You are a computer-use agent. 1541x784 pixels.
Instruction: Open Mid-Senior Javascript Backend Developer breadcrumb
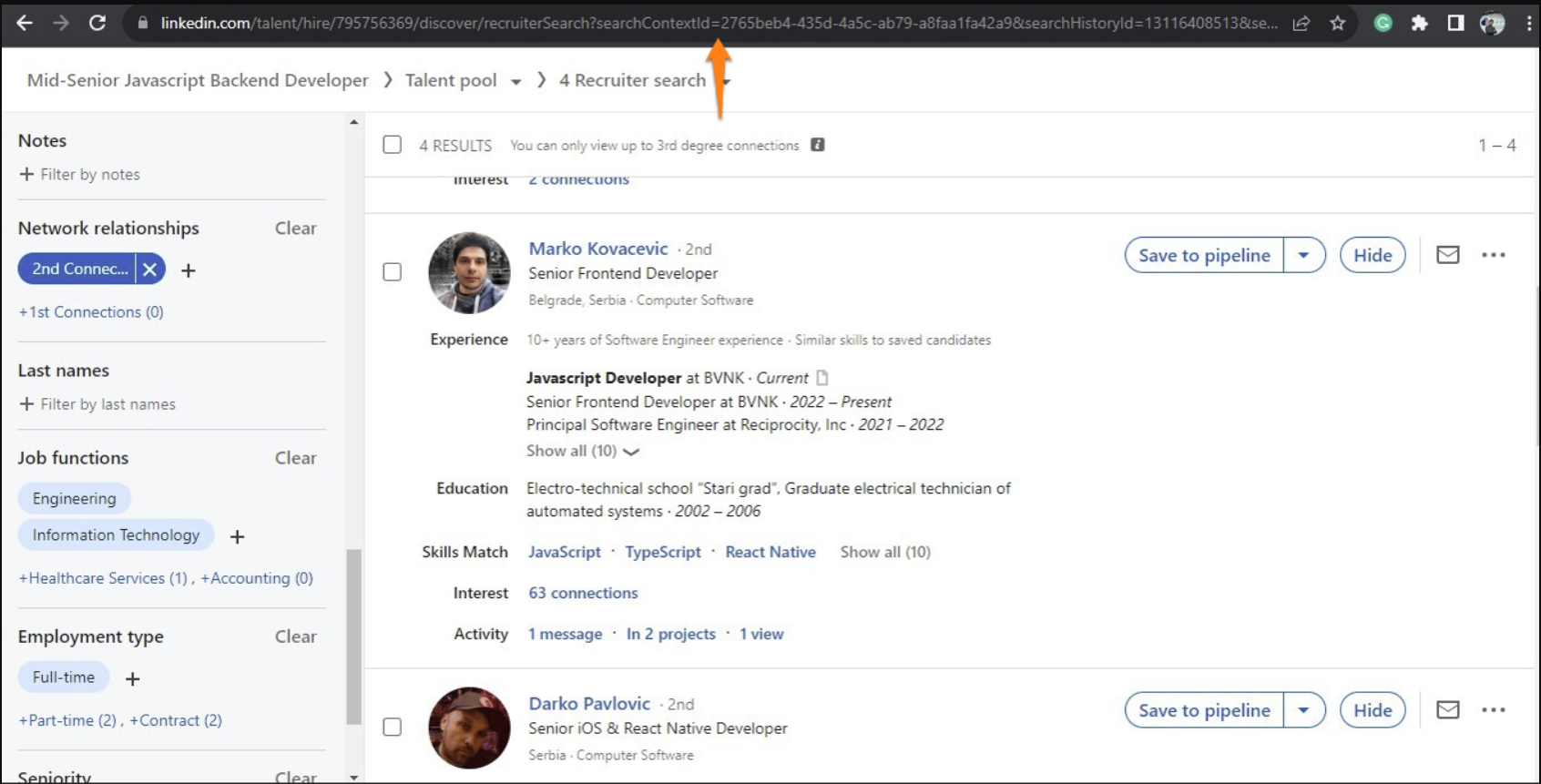198,80
